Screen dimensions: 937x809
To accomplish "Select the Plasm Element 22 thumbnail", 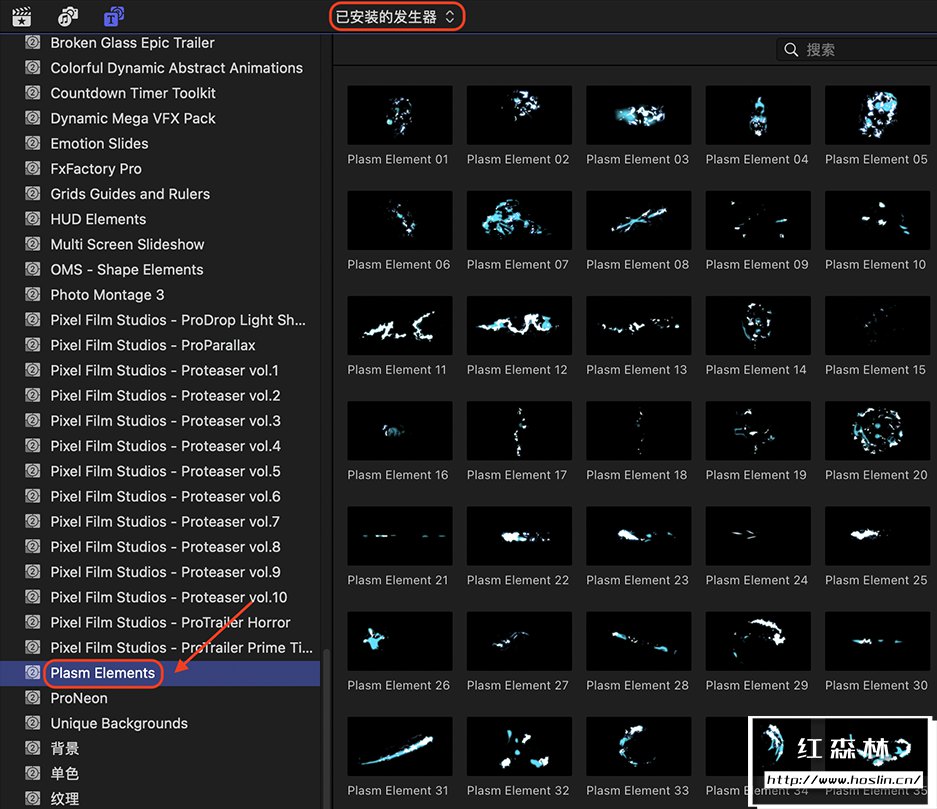I will (x=519, y=535).
